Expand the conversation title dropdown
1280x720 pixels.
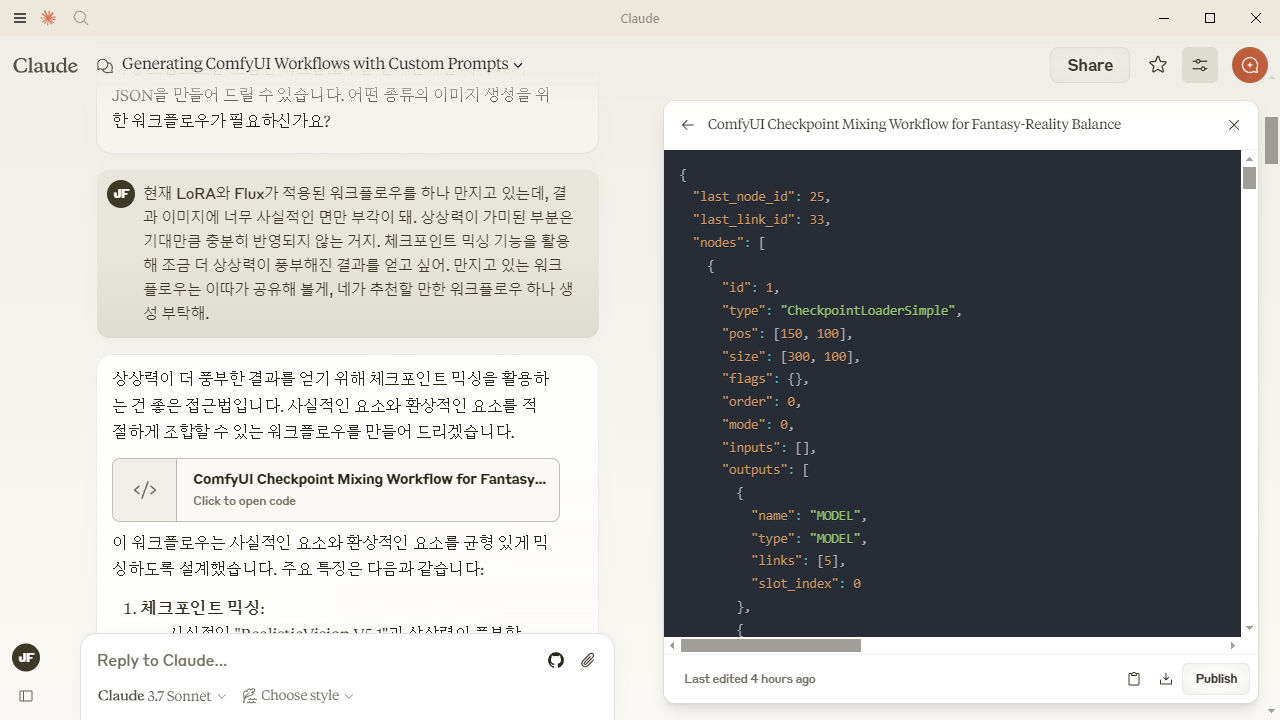pos(518,65)
